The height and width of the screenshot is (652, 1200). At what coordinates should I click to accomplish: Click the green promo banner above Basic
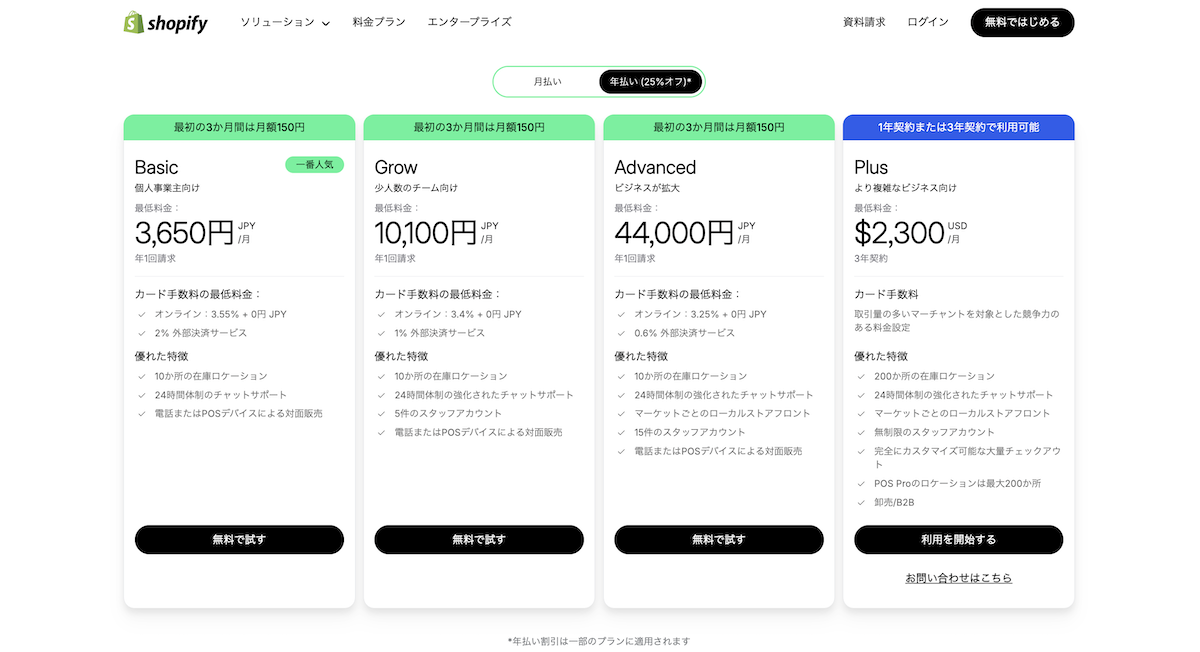click(239, 127)
